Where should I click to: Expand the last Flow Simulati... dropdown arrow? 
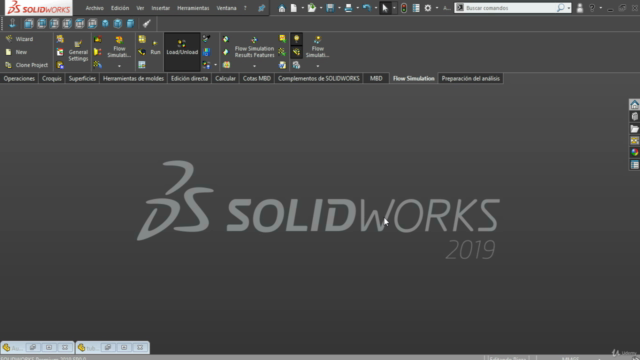318,66
